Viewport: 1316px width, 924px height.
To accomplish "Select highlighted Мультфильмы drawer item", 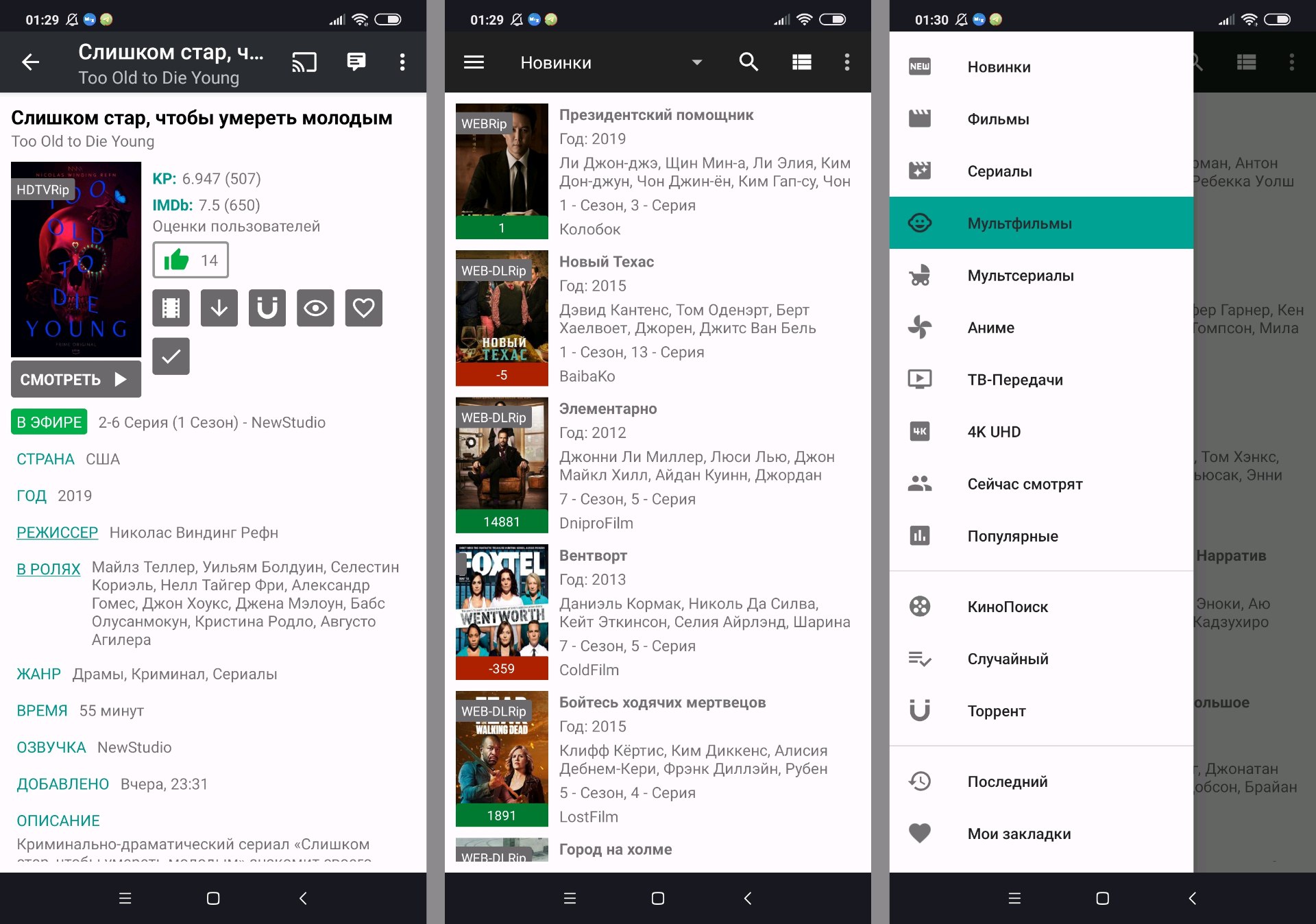I will coord(1041,223).
